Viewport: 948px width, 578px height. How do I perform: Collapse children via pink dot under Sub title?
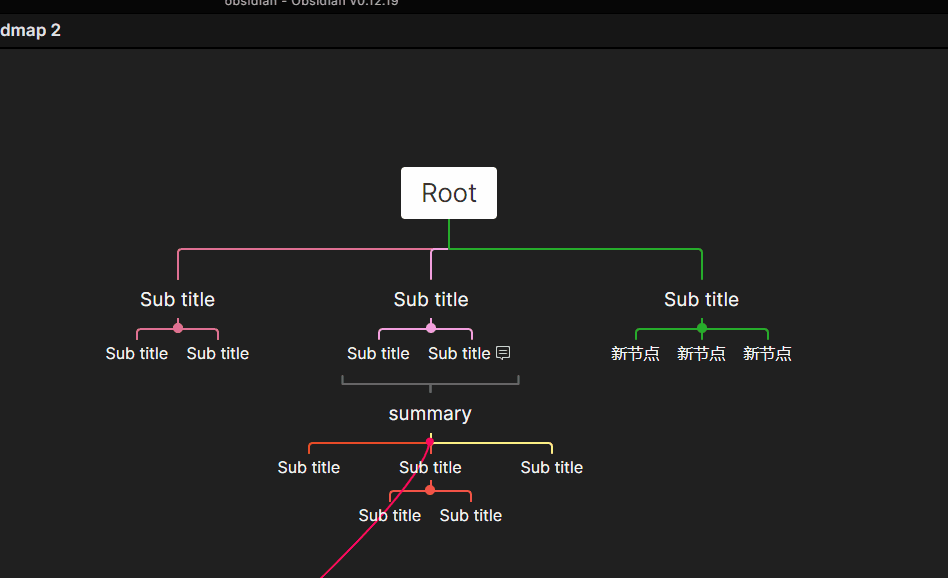[x=178, y=328]
